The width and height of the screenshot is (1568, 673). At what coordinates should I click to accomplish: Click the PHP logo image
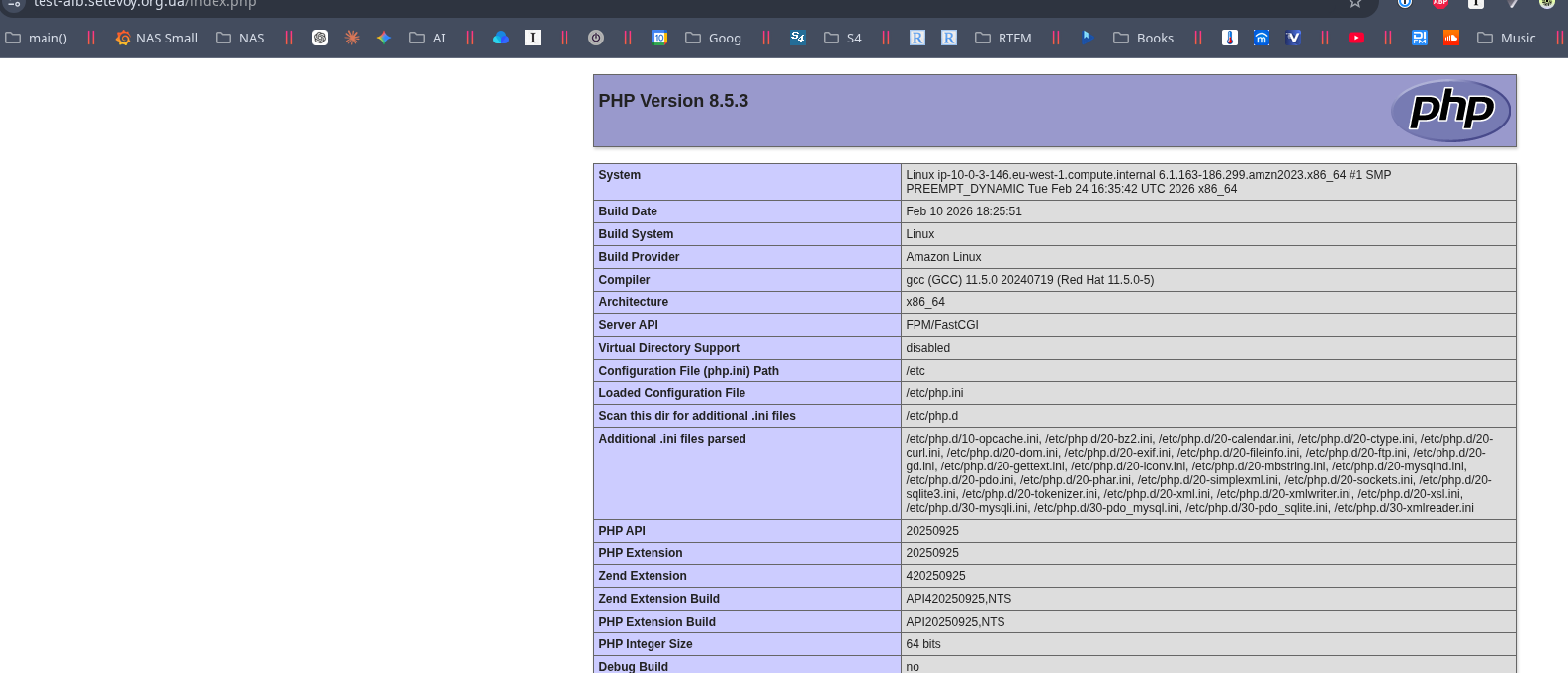[x=1450, y=110]
